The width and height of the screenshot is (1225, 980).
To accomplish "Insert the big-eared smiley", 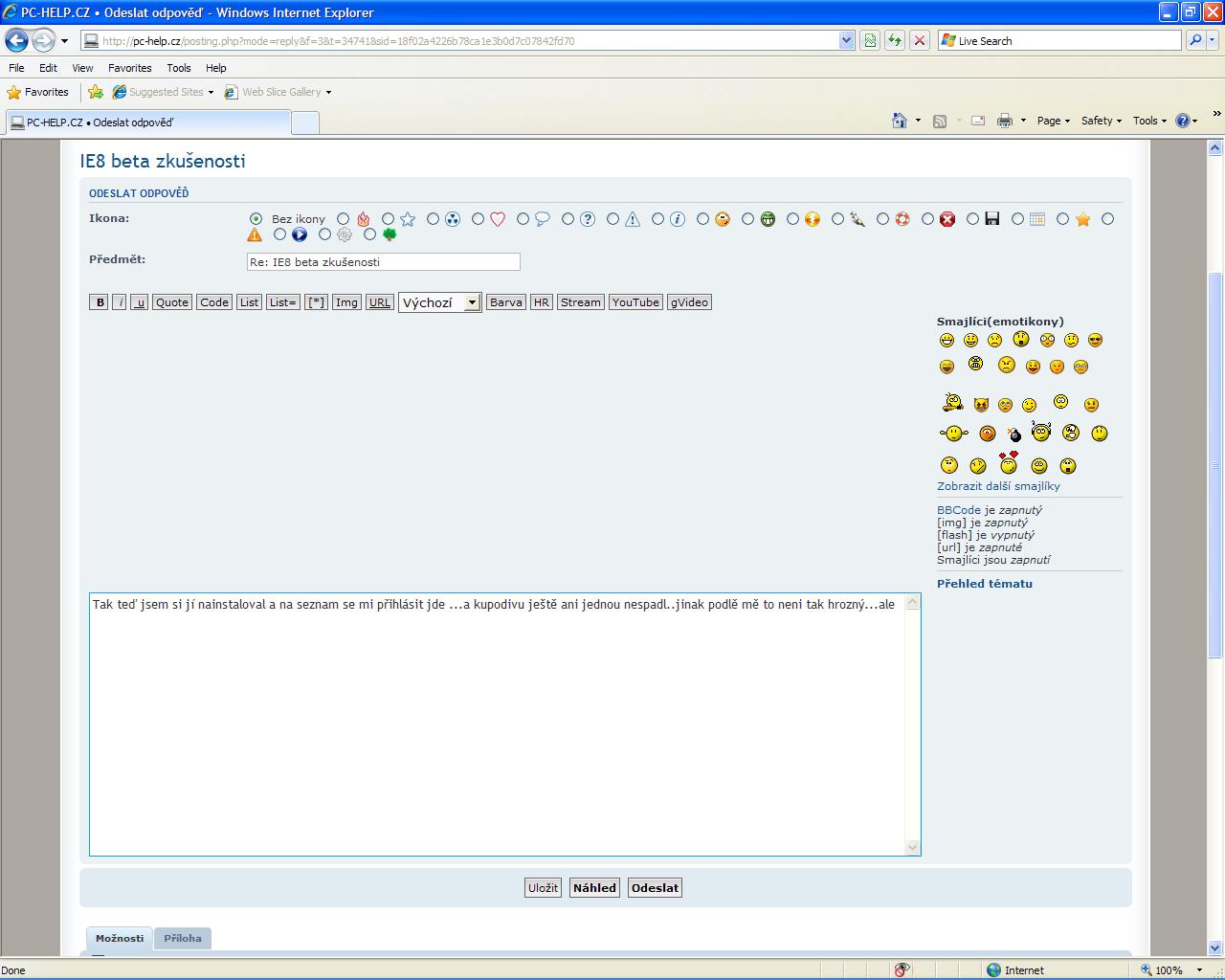I will pos(953,434).
